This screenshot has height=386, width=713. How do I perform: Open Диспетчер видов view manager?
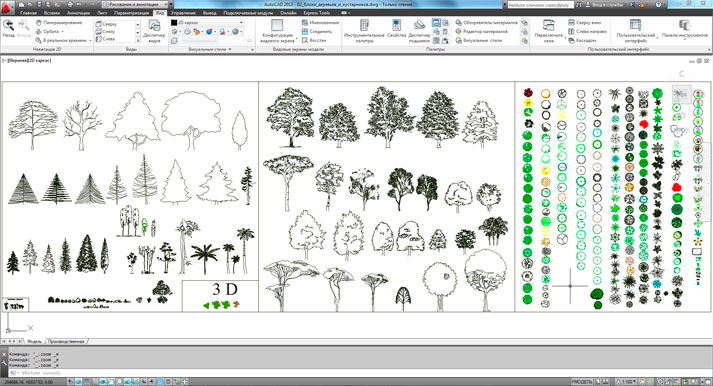point(154,31)
